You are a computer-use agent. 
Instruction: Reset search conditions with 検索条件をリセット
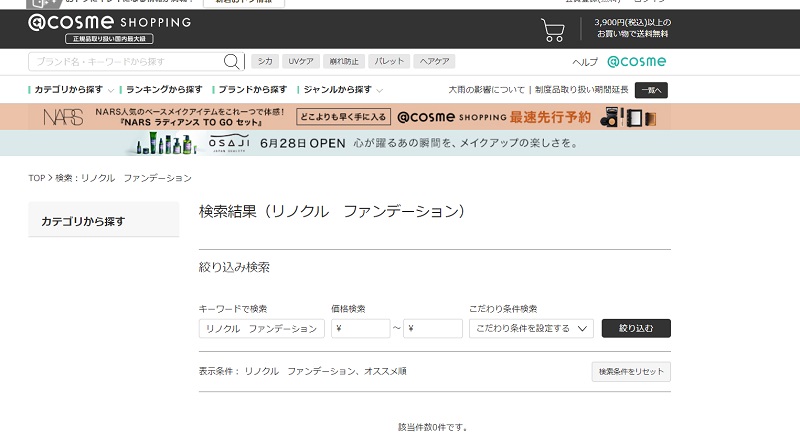(631, 372)
